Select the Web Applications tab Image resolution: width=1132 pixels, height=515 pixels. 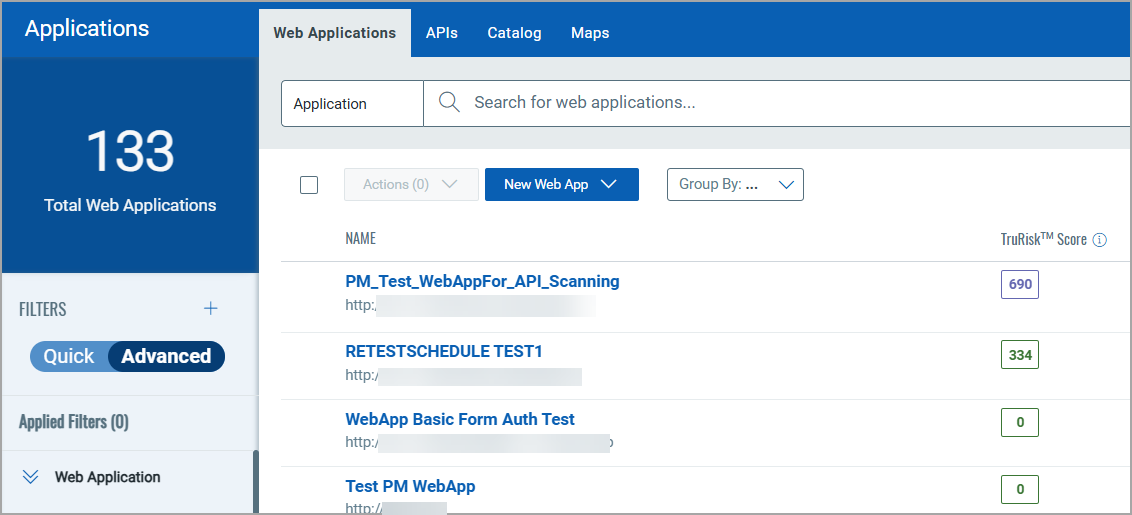click(335, 33)
